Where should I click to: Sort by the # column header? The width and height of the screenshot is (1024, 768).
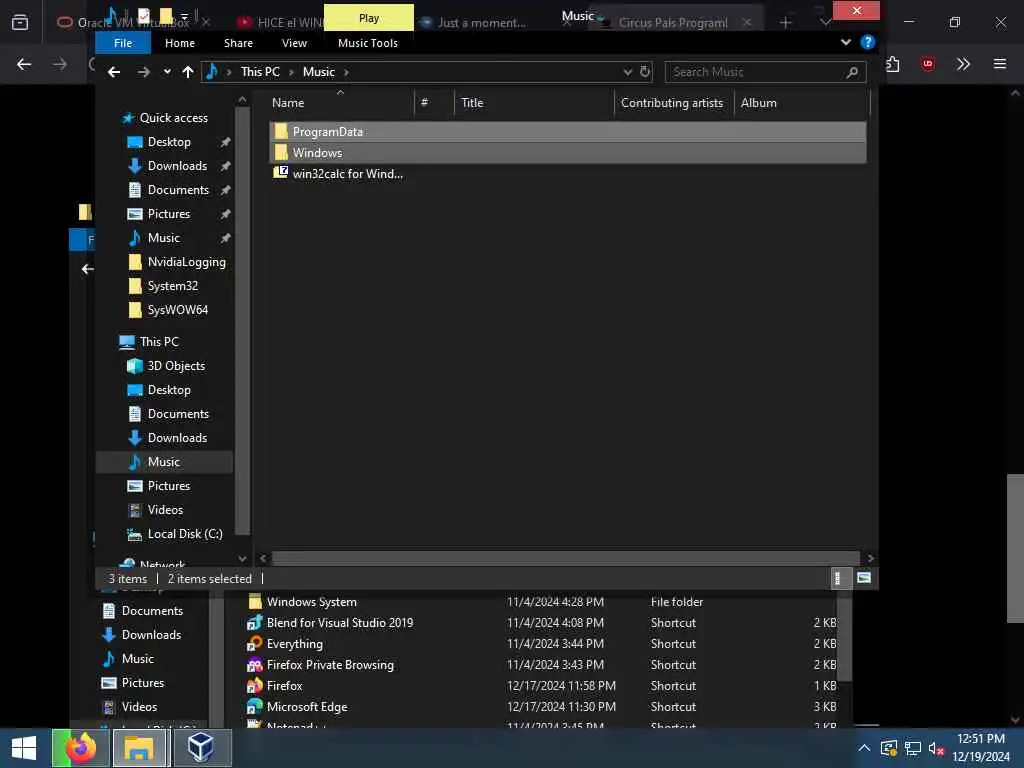(x=434, y=103)
